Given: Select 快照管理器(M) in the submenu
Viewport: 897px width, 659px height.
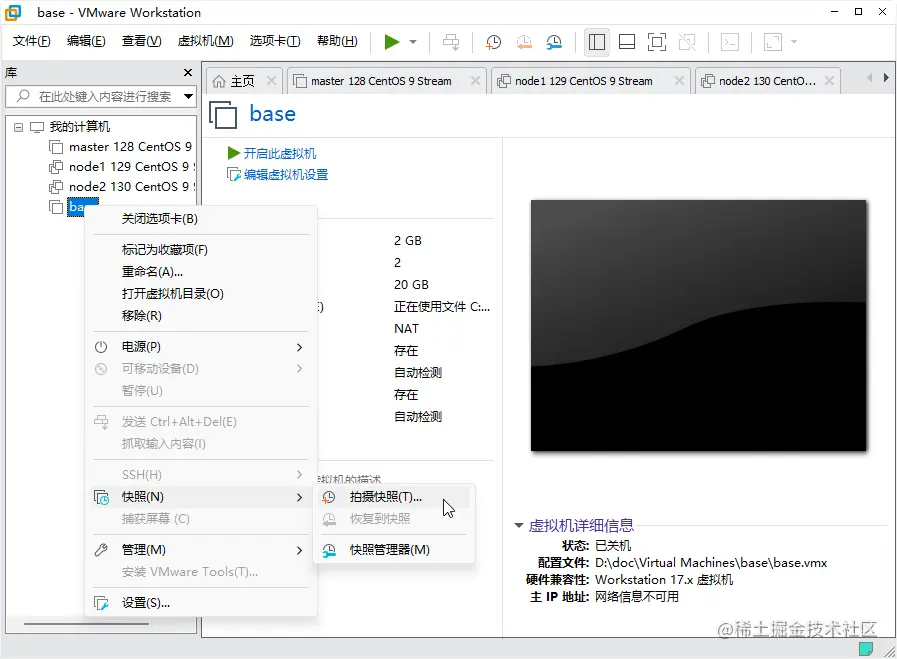Looking at the screenshot, I should [394, 550].
